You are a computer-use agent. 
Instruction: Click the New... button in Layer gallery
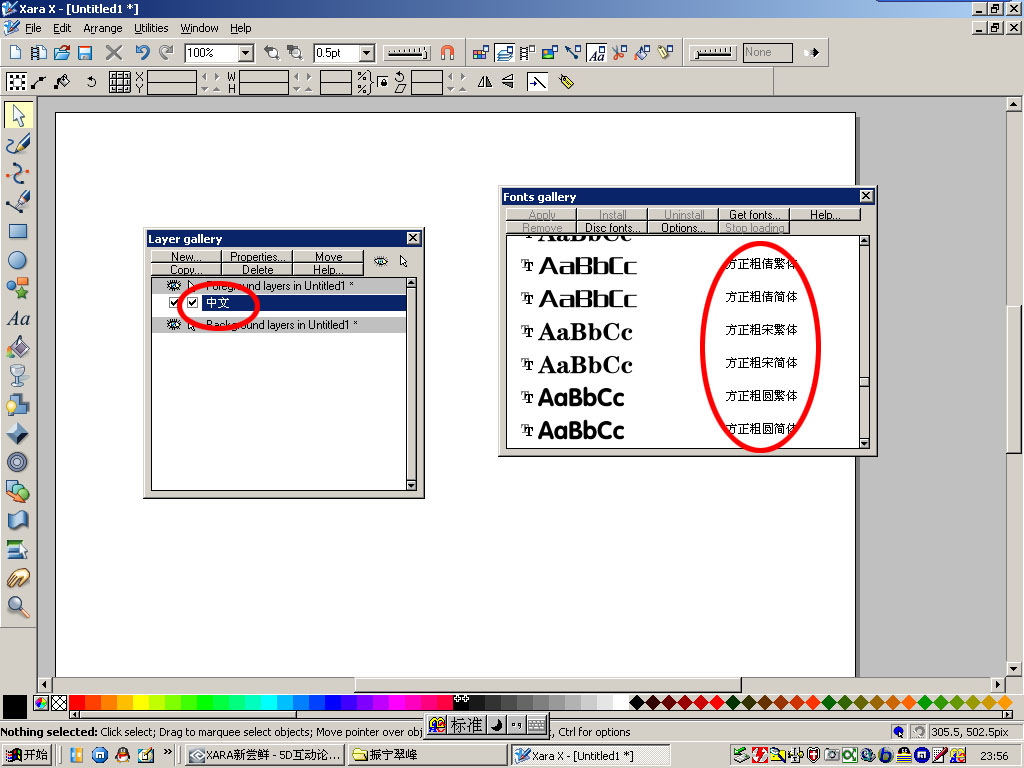[x=186, y=257]
